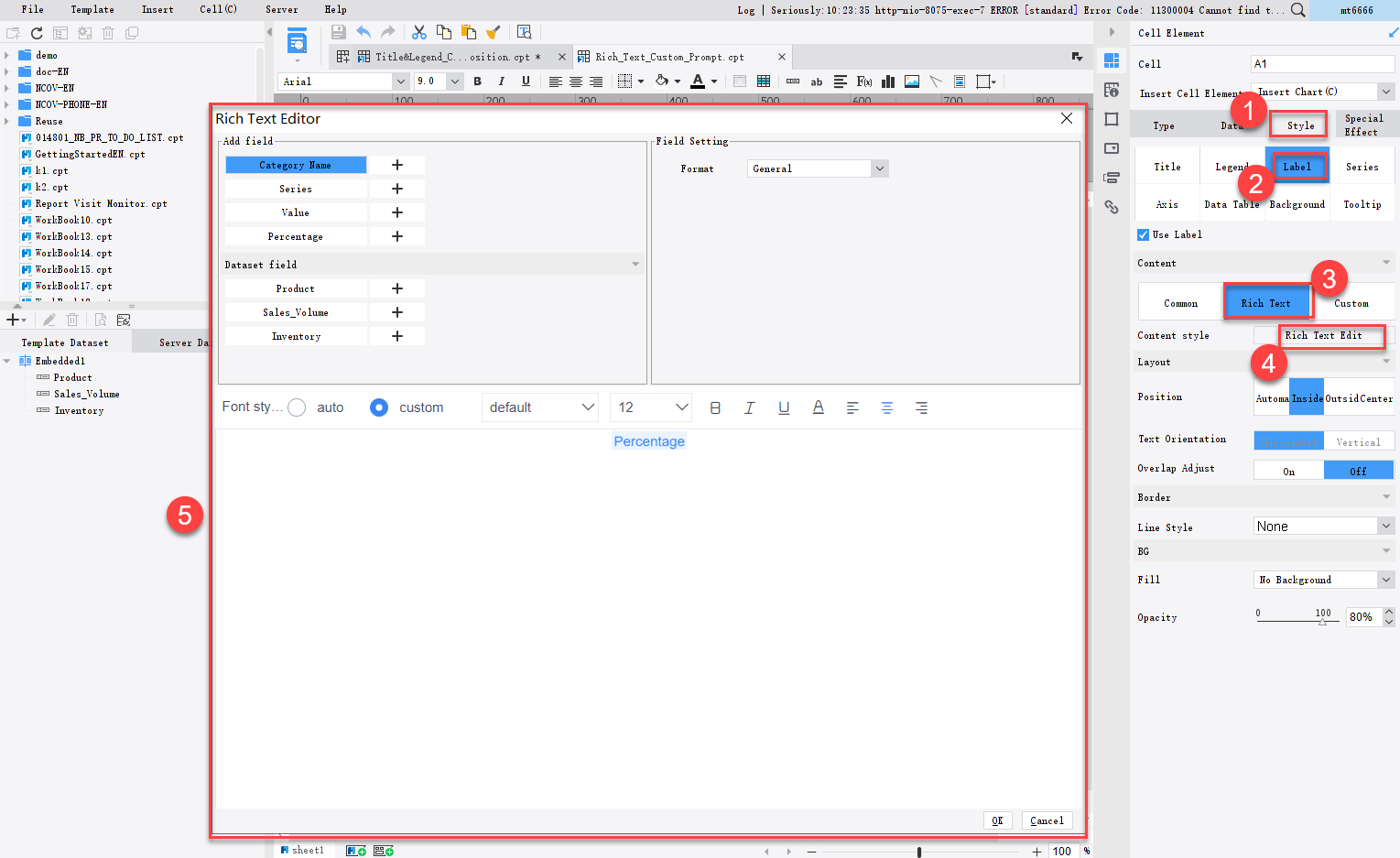This screenshot has width=1400, height=858.
Task: Expand the demo folder
Action: 7,55
